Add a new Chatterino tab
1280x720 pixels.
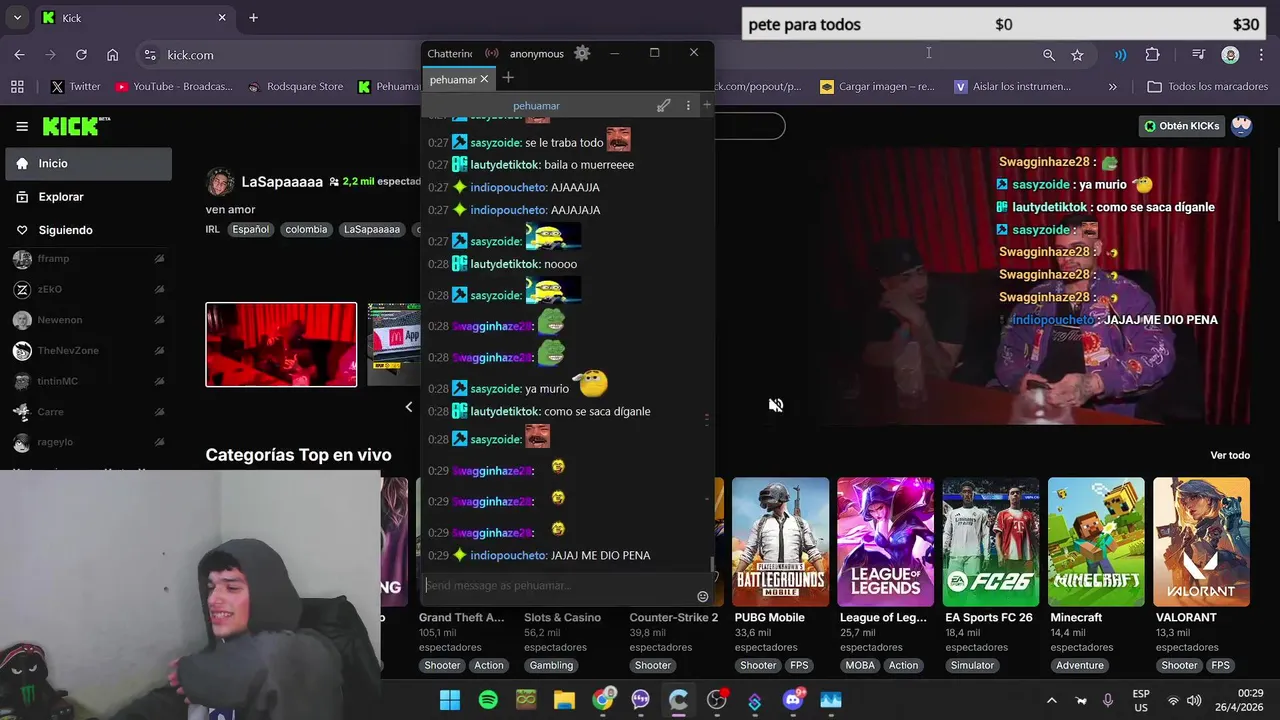point(508,78)
